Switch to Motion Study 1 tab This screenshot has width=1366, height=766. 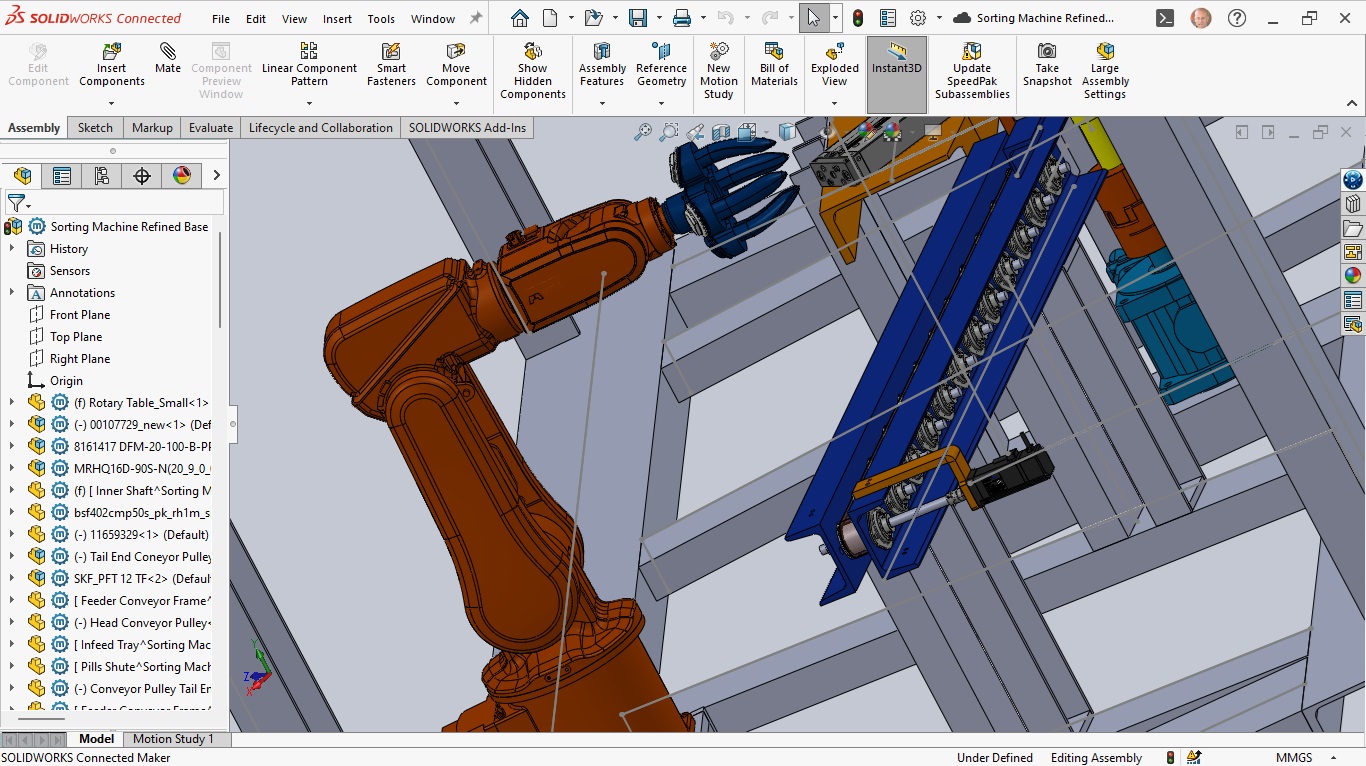click(x=174, y=739)
